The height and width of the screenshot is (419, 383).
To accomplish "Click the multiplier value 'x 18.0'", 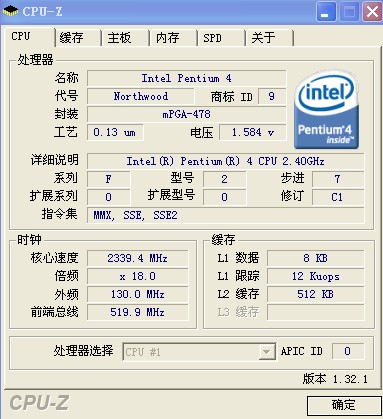I will coord(138,276).
